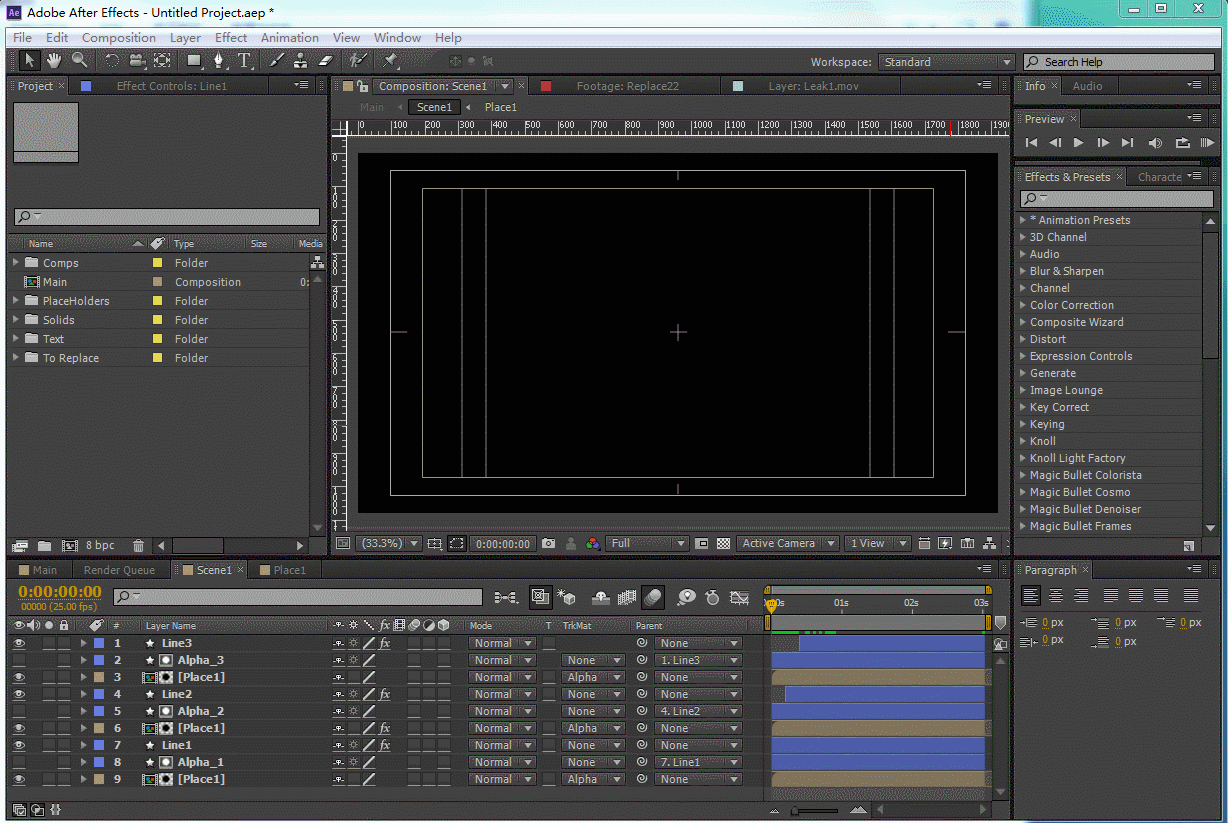Toggle Region of Interest icon in viewer
Screen dimensions: 1228x823
tap(457, 543)
